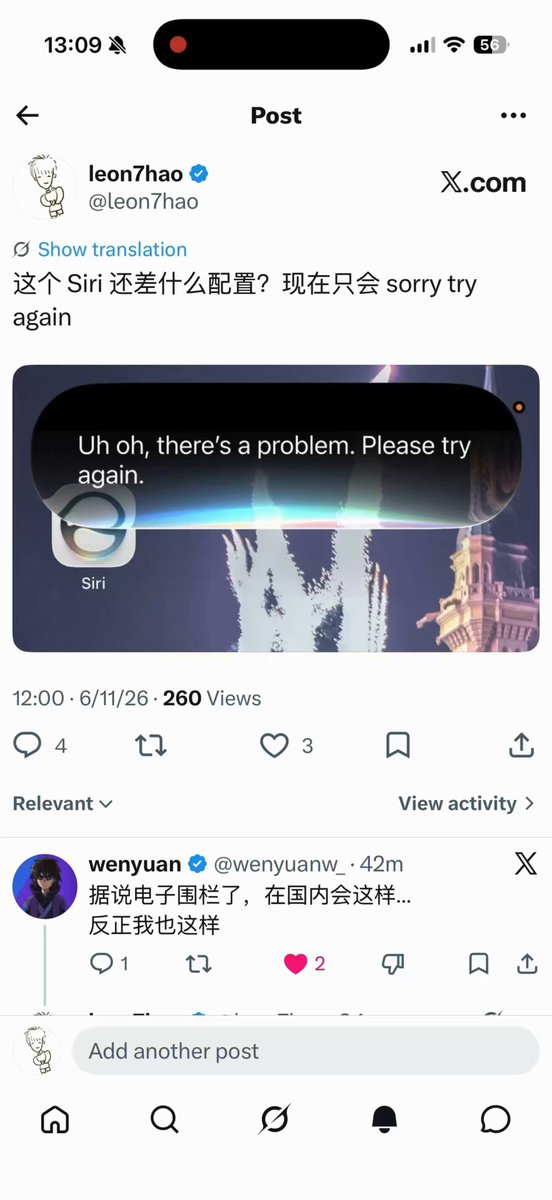Share the main post using share icon
The image size is (552, 1200).
click(x=521, y=745)
